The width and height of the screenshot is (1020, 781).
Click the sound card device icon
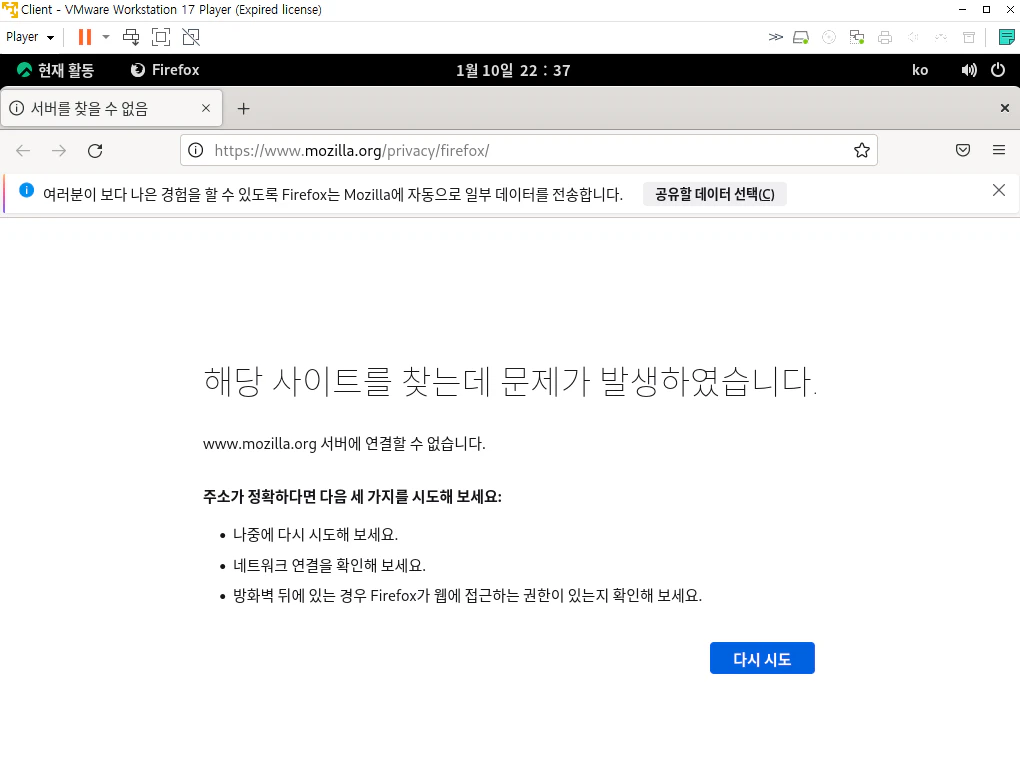tap(913, 37)
